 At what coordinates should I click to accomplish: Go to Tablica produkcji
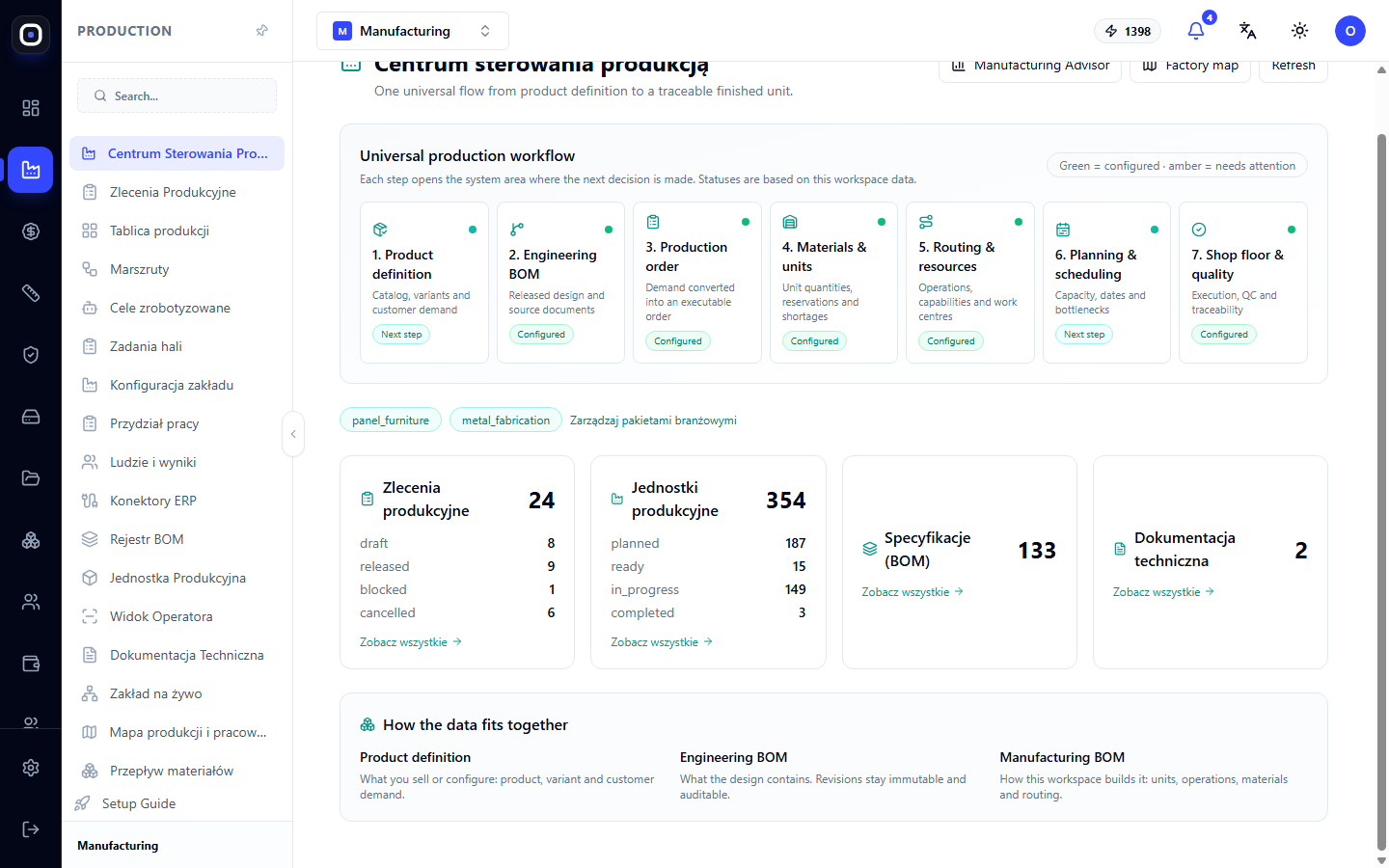[x=177, y=231]
